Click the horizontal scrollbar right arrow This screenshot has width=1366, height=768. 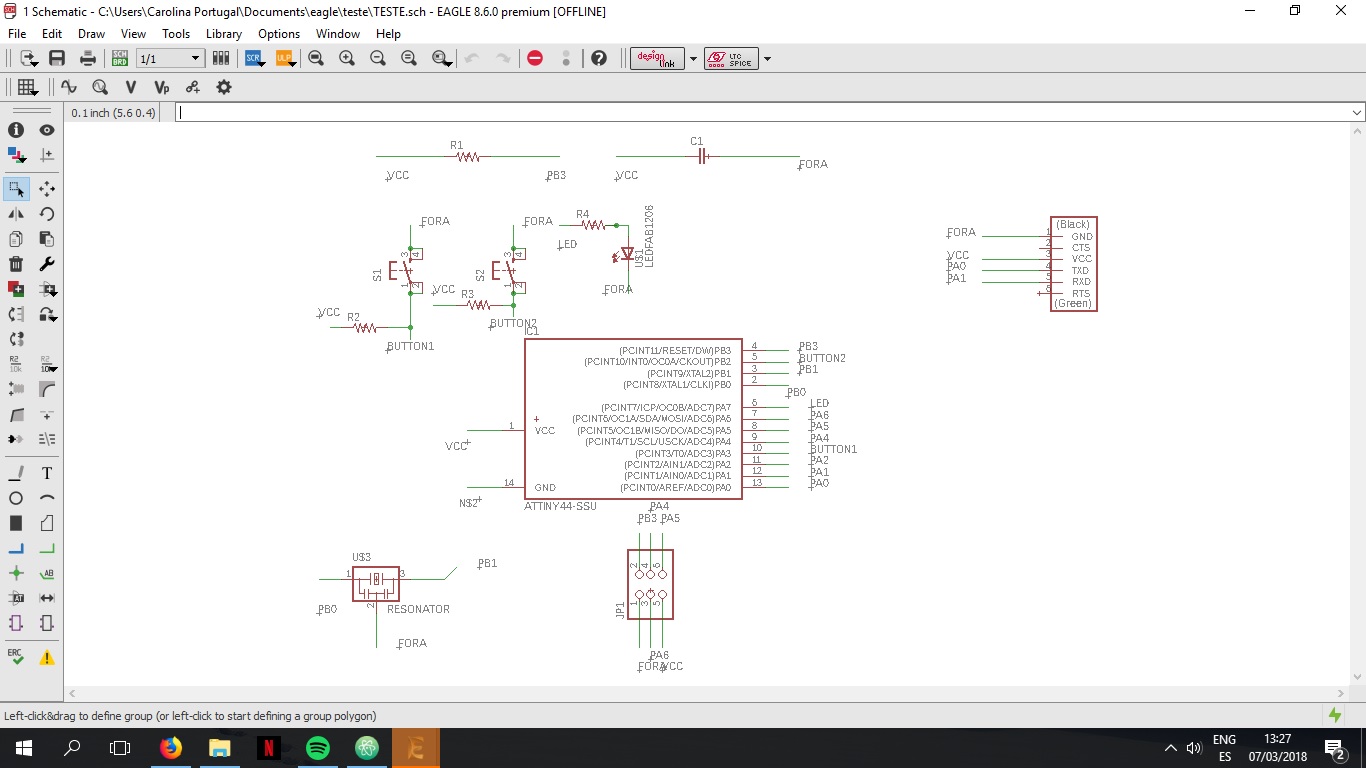point(1341,693)
